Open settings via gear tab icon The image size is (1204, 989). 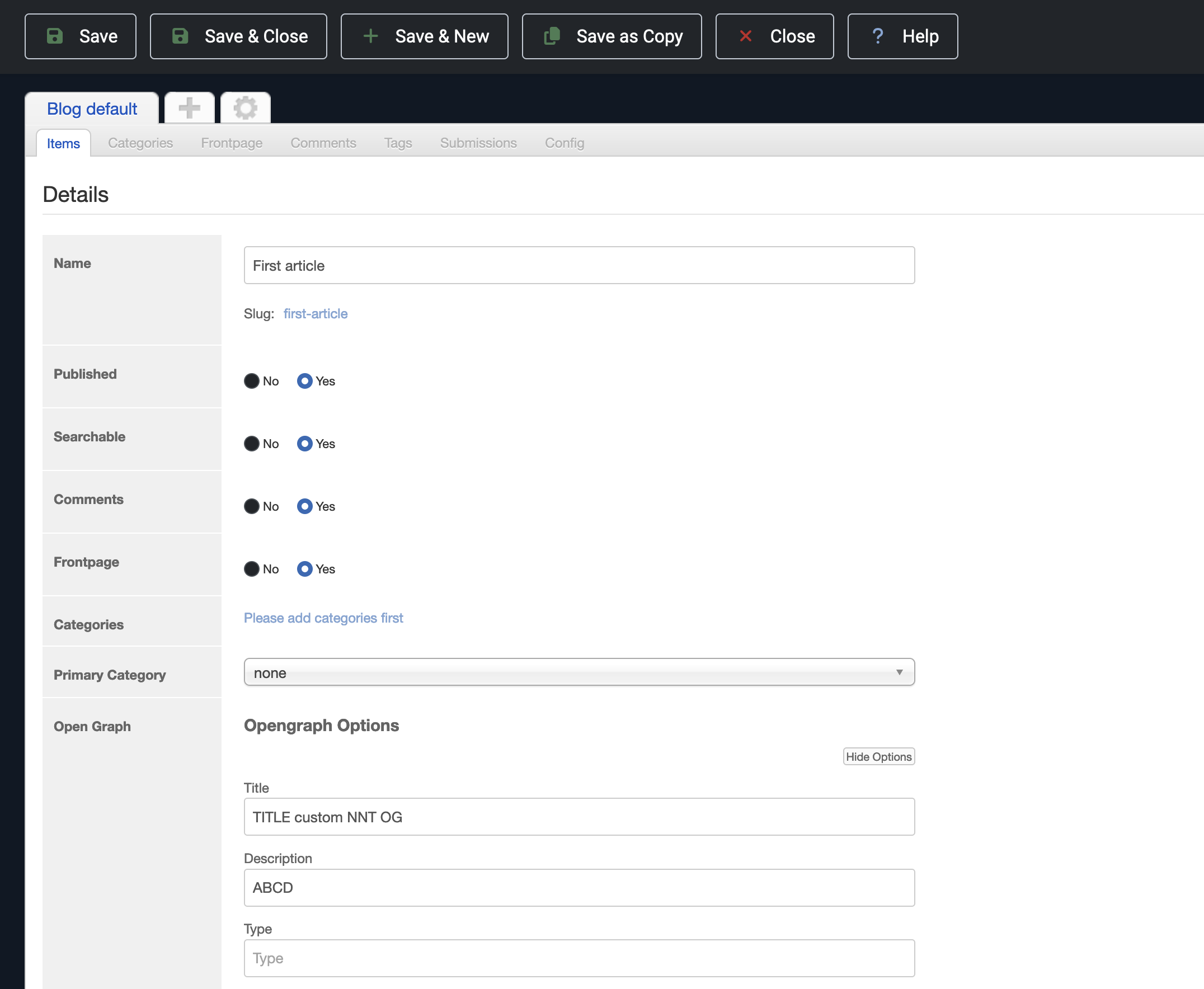point(245,107)
